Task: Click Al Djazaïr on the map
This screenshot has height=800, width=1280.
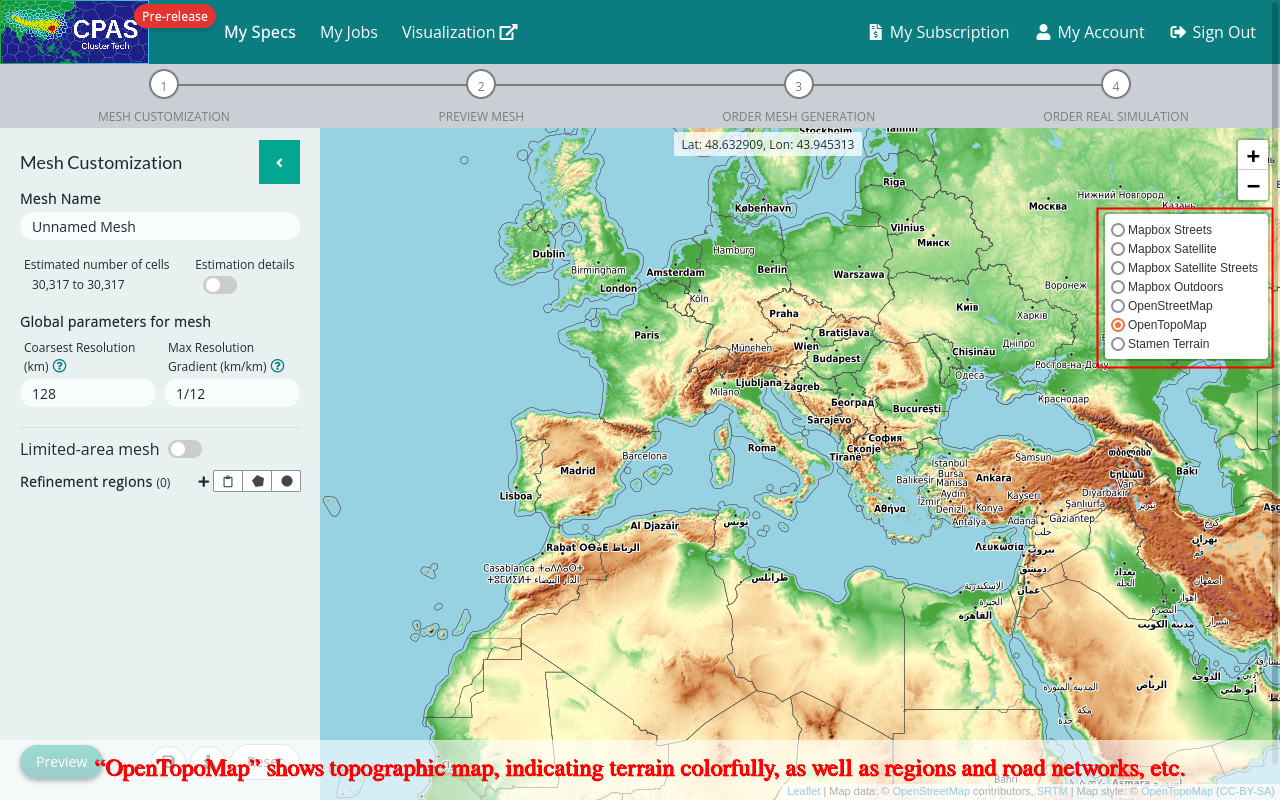Action: pyautogui.click(x=655, y=526)
